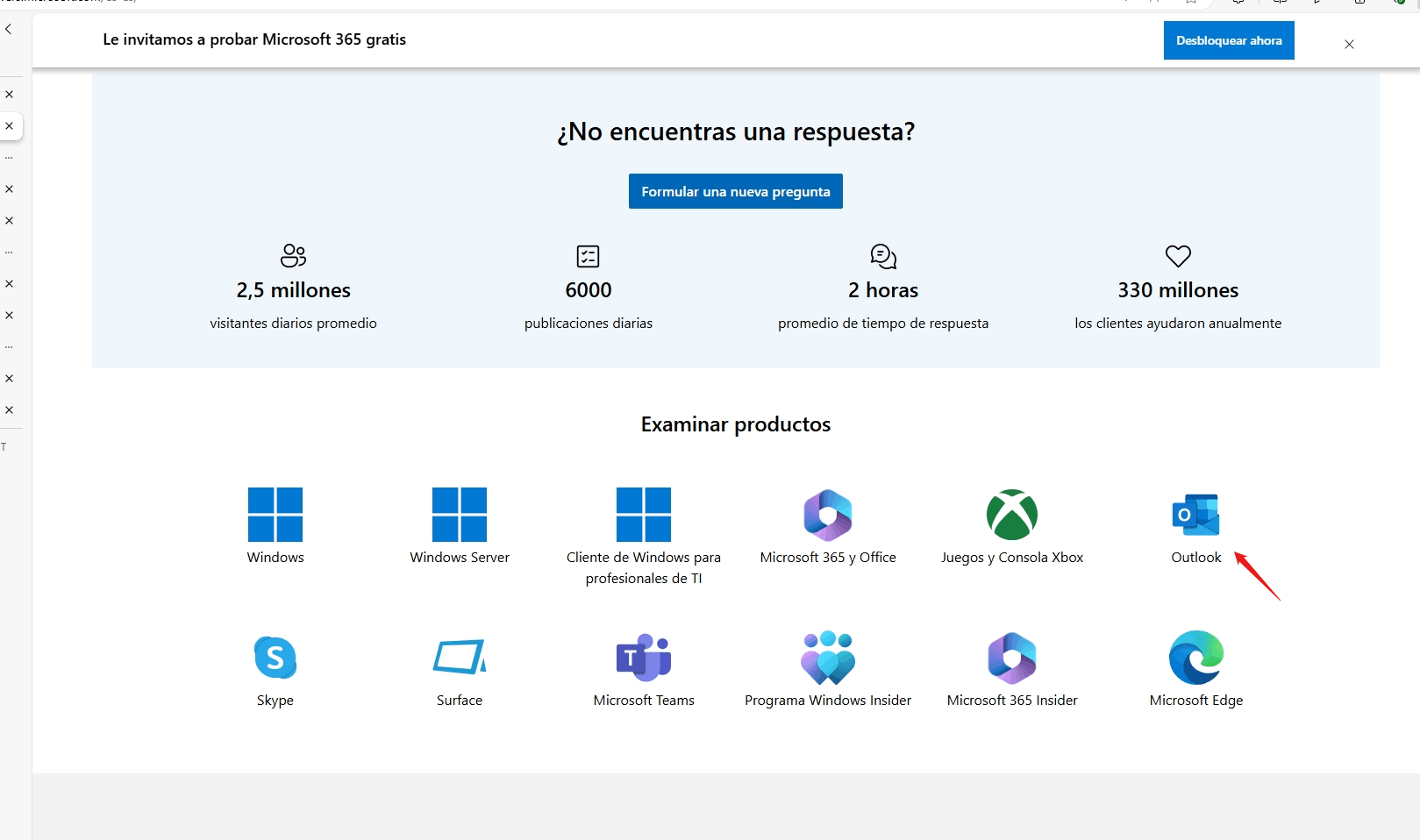Click 'Le invitamos a probar Microsoft 365 gratis' text
The height and width of the screenshot is (840, 1420).
(x=254, y=39)
